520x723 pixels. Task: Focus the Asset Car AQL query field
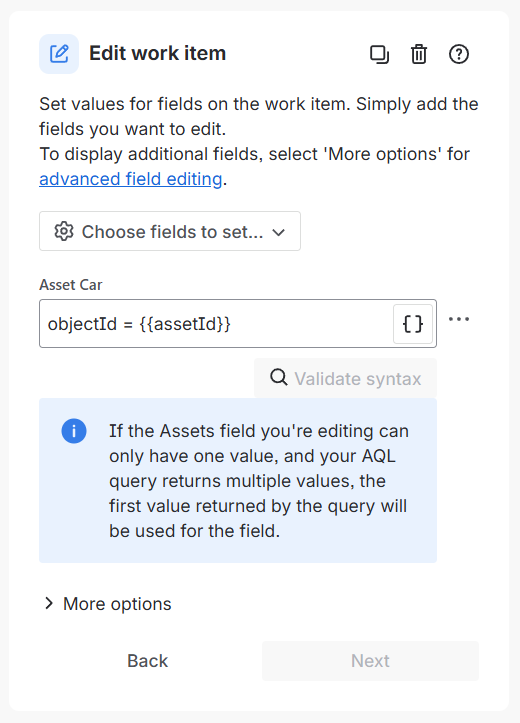click(x=217, y=324)
